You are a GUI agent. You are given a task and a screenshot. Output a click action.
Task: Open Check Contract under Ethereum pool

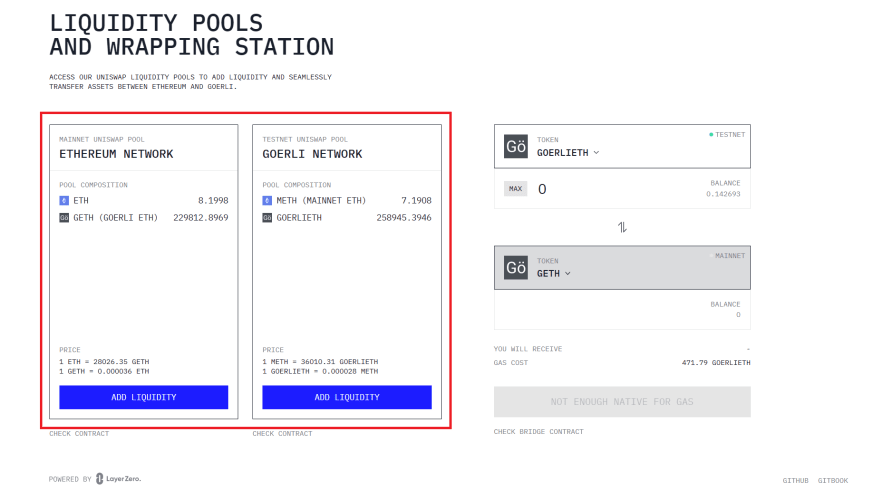point(79,433)
